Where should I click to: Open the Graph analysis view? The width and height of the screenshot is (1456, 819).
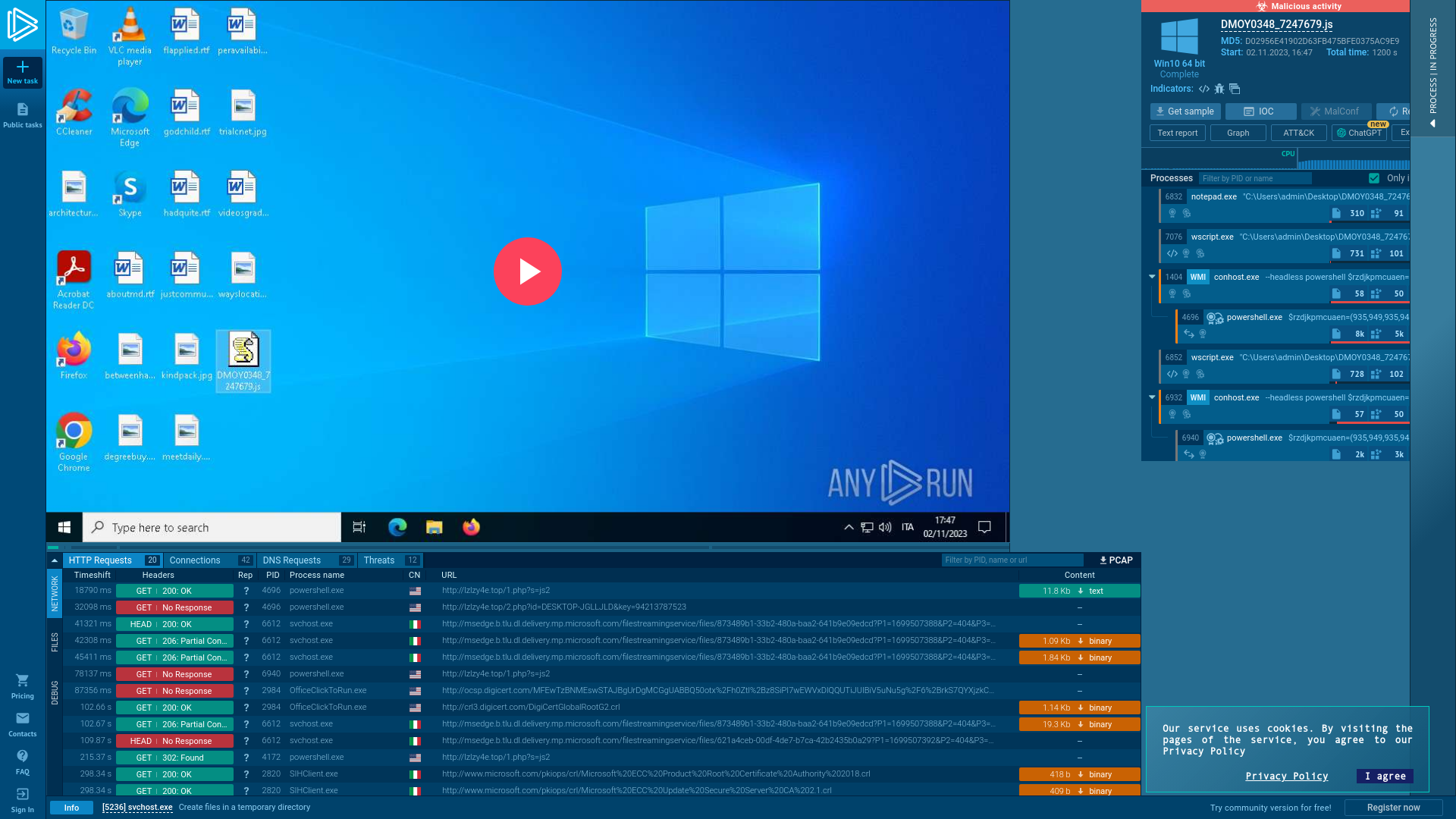(1238, 132)
